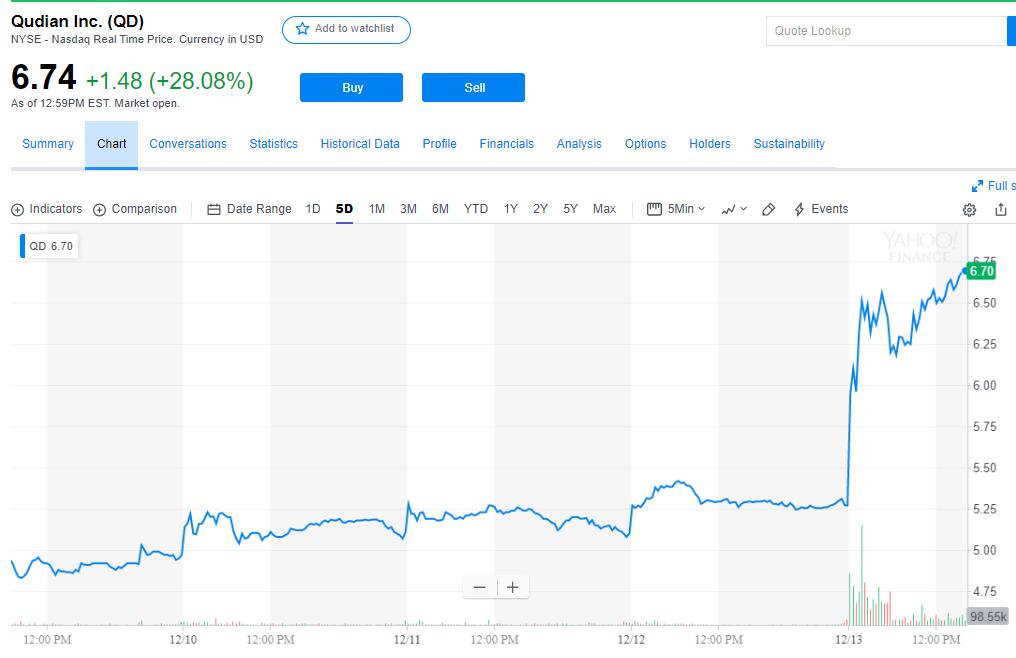Open the Analysis tab
The height and width of the screenshot is (658, 1016).
tap(579, 144)
